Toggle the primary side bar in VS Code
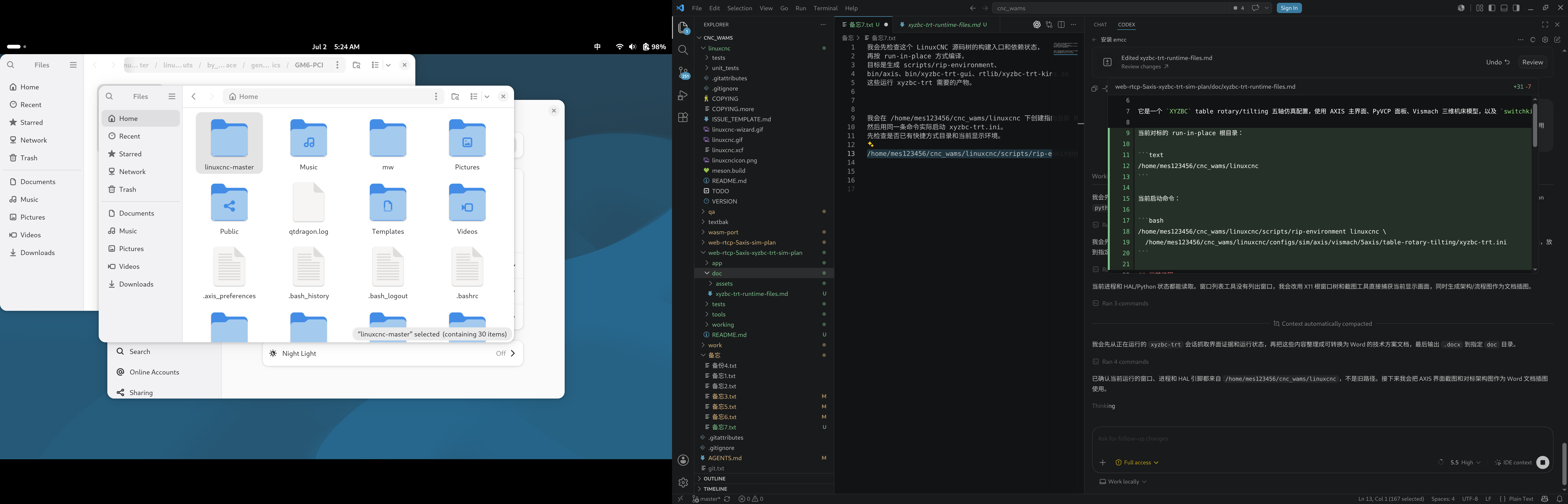 click(1492, 8)
